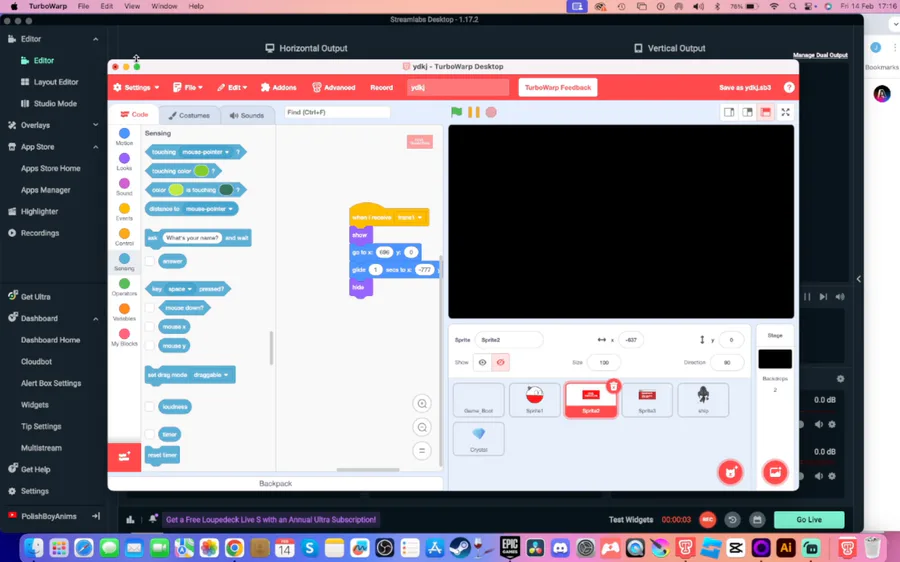Switch to small stage layout
900x562 pixels.
(x=729, y=113)
